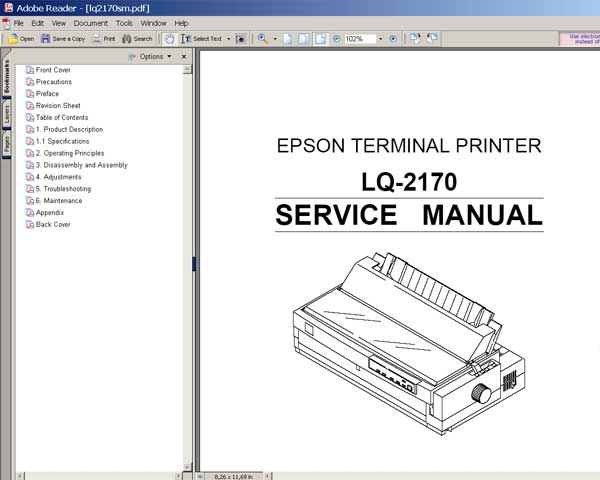600x480 pixels.
Task: Click the Fit Page icon
Action: click(x=304, y=39)
